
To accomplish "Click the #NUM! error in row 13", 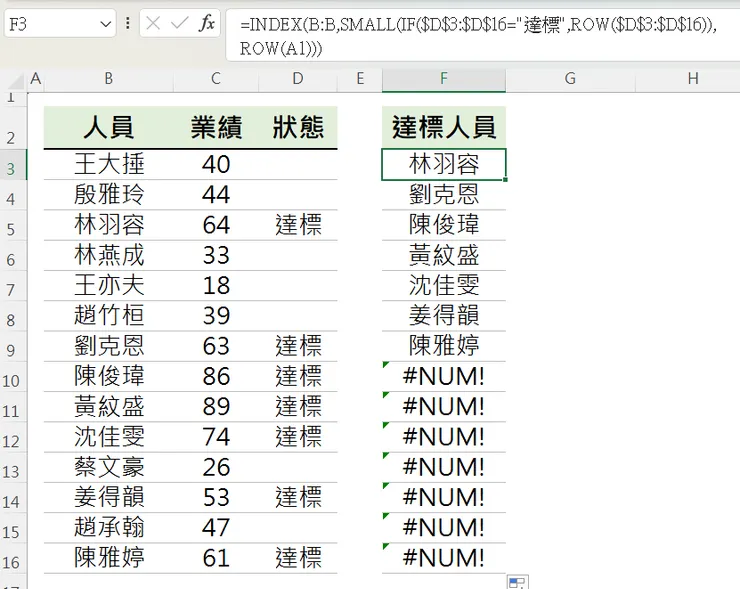I will [444, 467].
